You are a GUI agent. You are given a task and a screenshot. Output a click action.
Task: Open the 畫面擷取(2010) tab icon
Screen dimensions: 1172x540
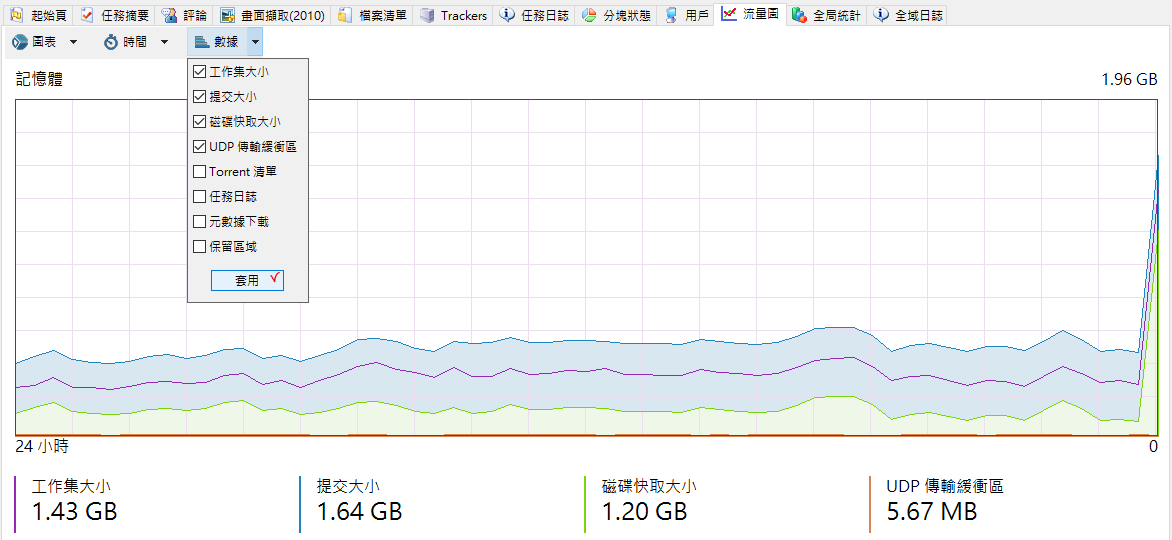click(x=228, y=15)
